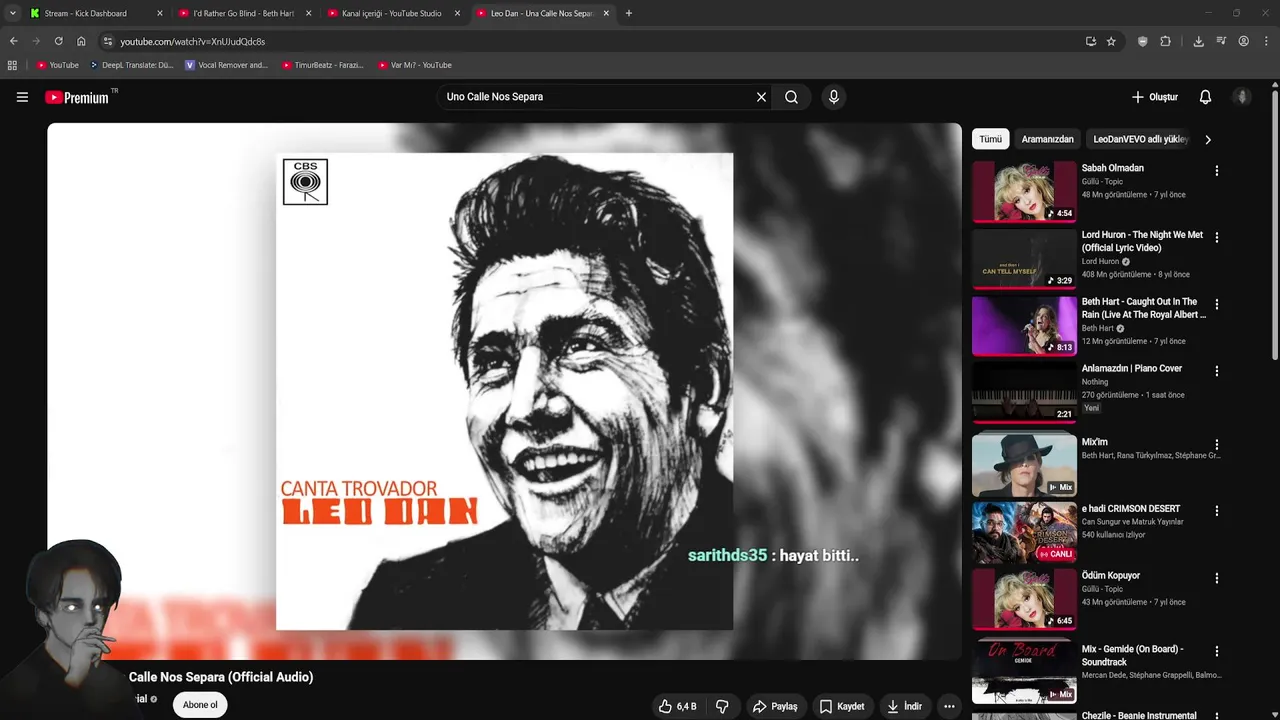Viewport: 1280px width, 720px height.
Task: Open Var Mı? - YouTube bookmark
Action: pyautogui.click(x=415, y=65)
